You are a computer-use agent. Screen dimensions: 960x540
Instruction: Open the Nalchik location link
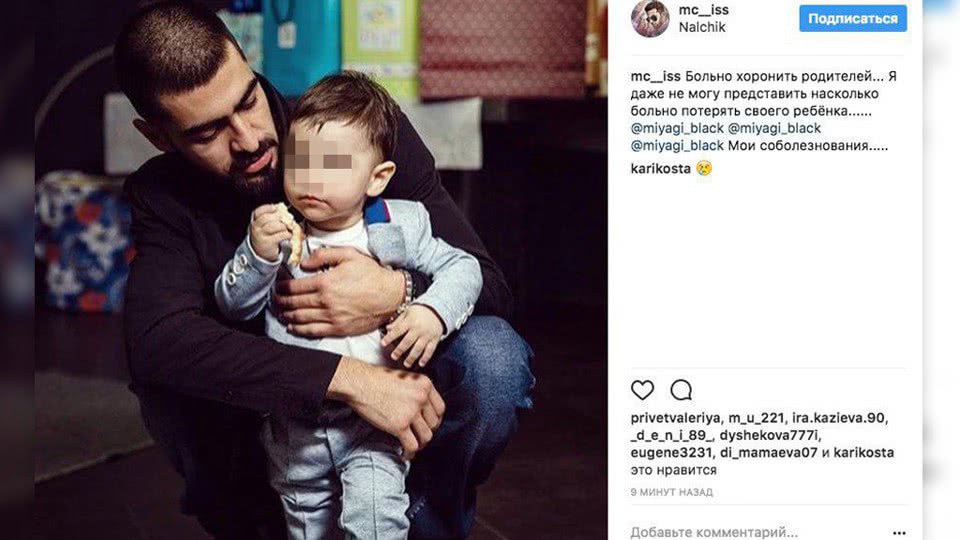pos(702,27)
